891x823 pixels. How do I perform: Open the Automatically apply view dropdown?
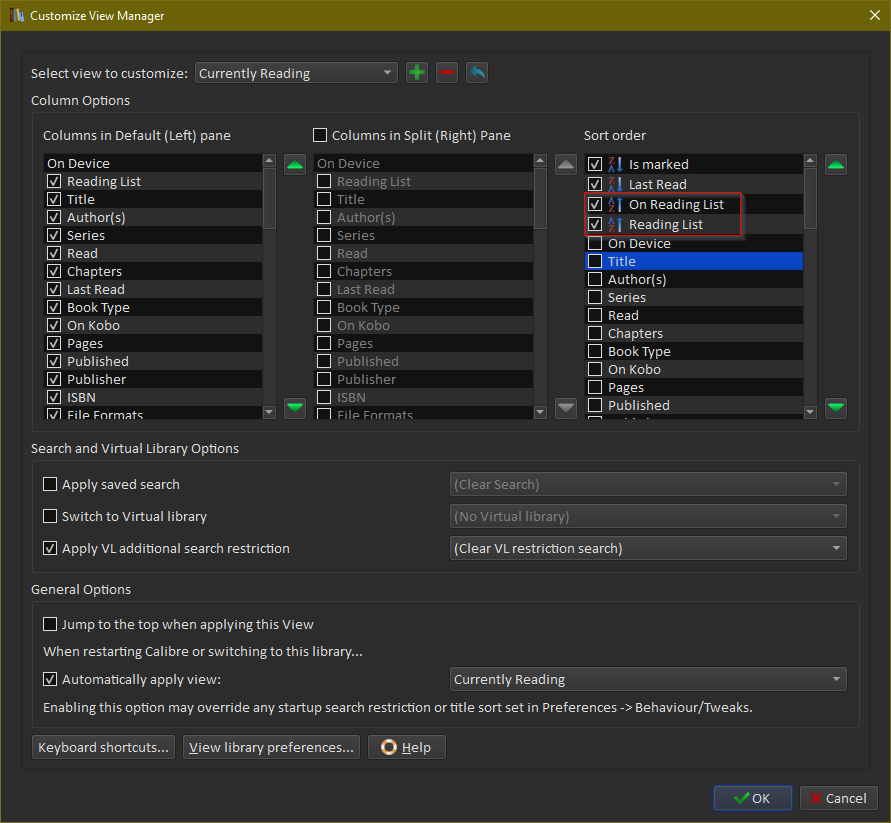point(648,679)
